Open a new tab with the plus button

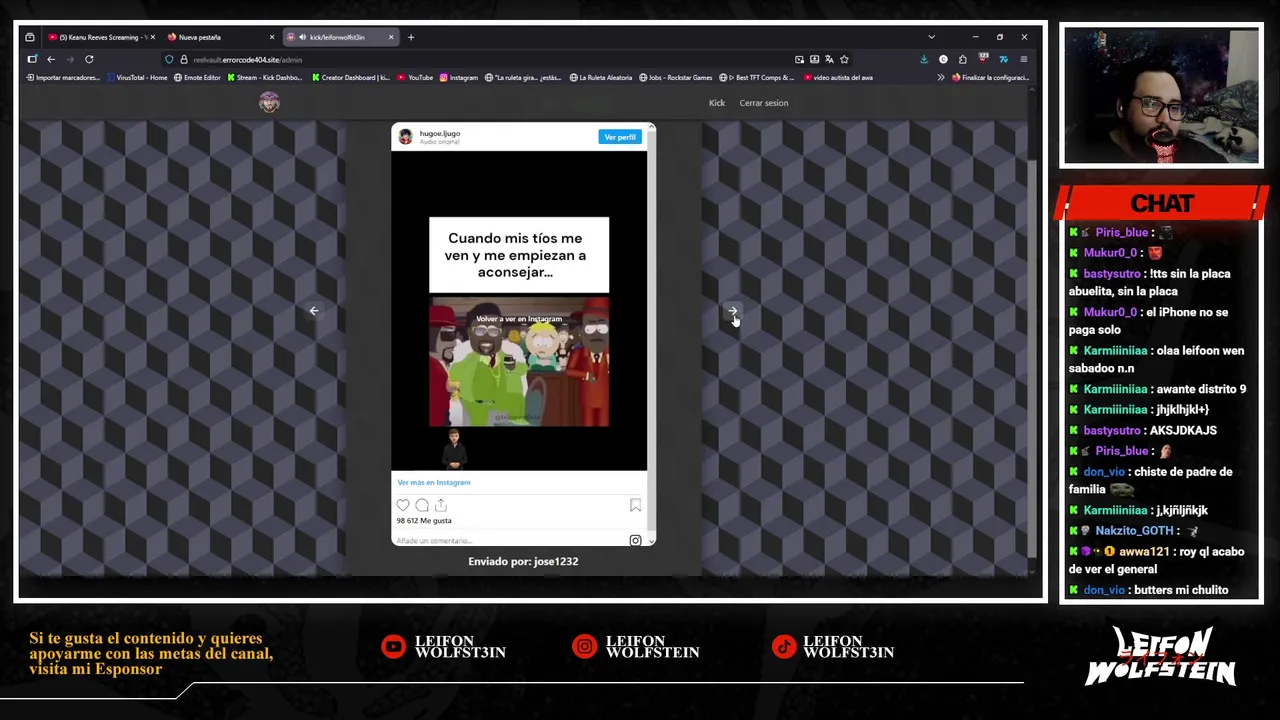[410, 37]
